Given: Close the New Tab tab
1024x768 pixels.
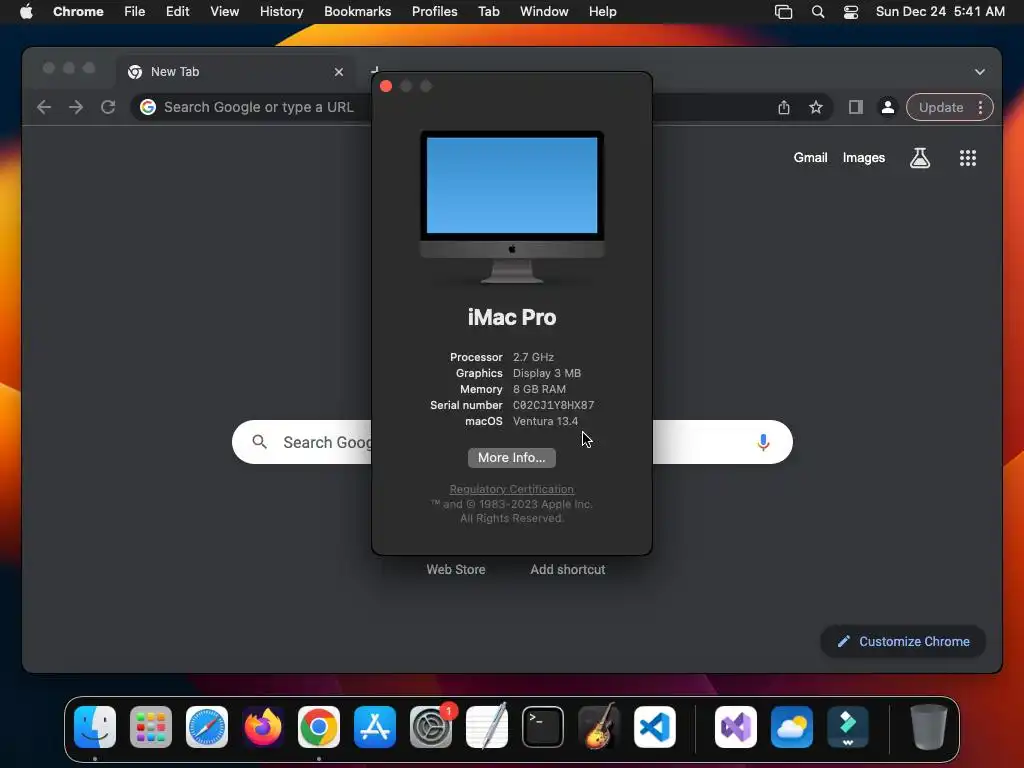Looking at the screenshot, I should tap(339, 72).
